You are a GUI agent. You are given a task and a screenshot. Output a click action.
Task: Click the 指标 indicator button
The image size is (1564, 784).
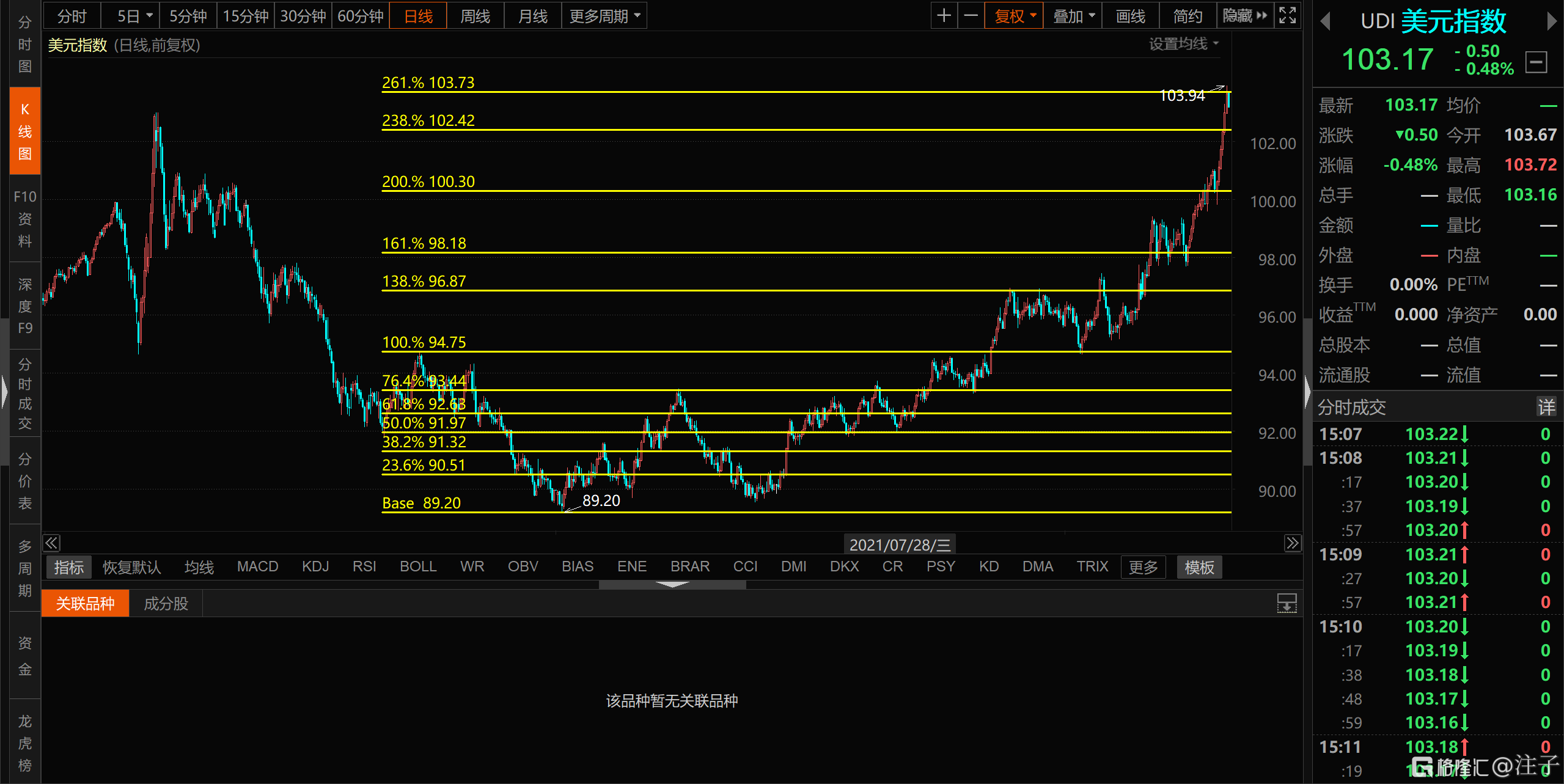[x=68, y=567]
